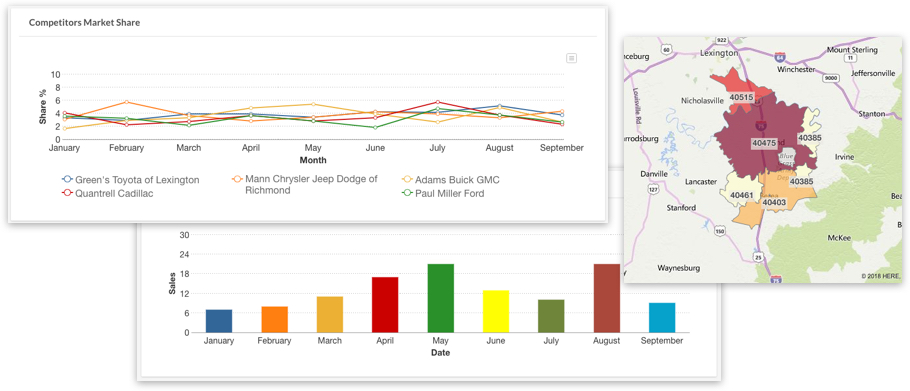
Task: Select the green May sales bar
Action: pyautogui.click(x=440, y=298)
